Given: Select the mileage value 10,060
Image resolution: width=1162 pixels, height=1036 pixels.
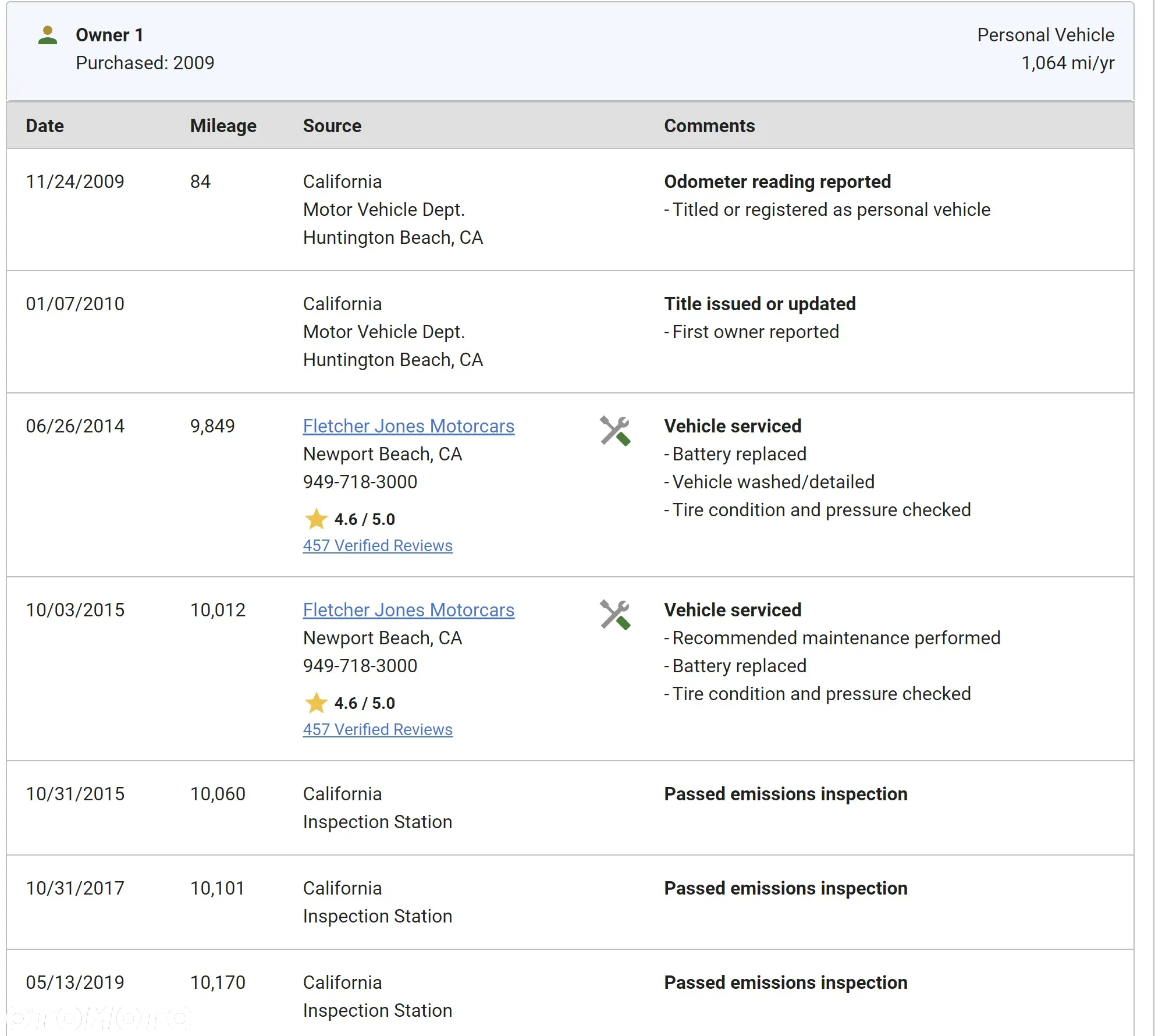Looking at the screenshot, I should (218, 794).
